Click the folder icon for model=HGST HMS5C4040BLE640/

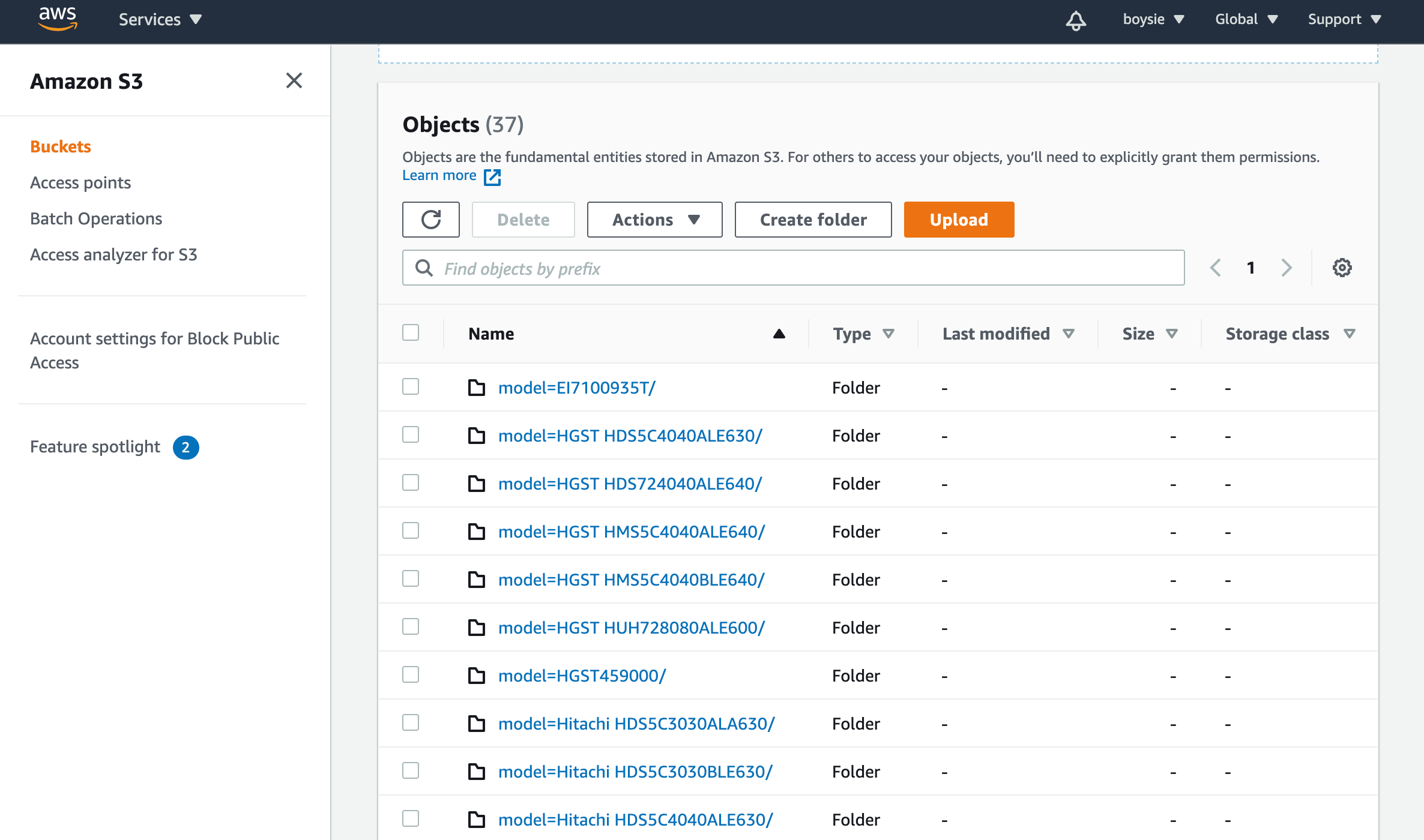[477, 580]
